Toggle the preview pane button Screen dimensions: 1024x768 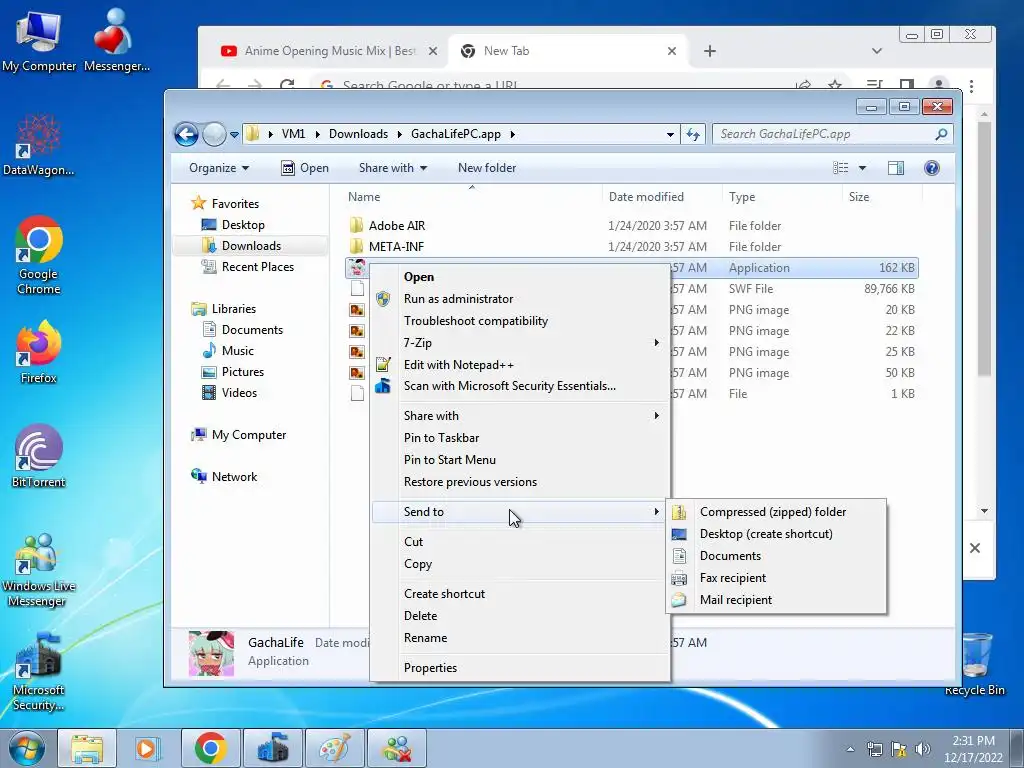click(x=896, y=168)
